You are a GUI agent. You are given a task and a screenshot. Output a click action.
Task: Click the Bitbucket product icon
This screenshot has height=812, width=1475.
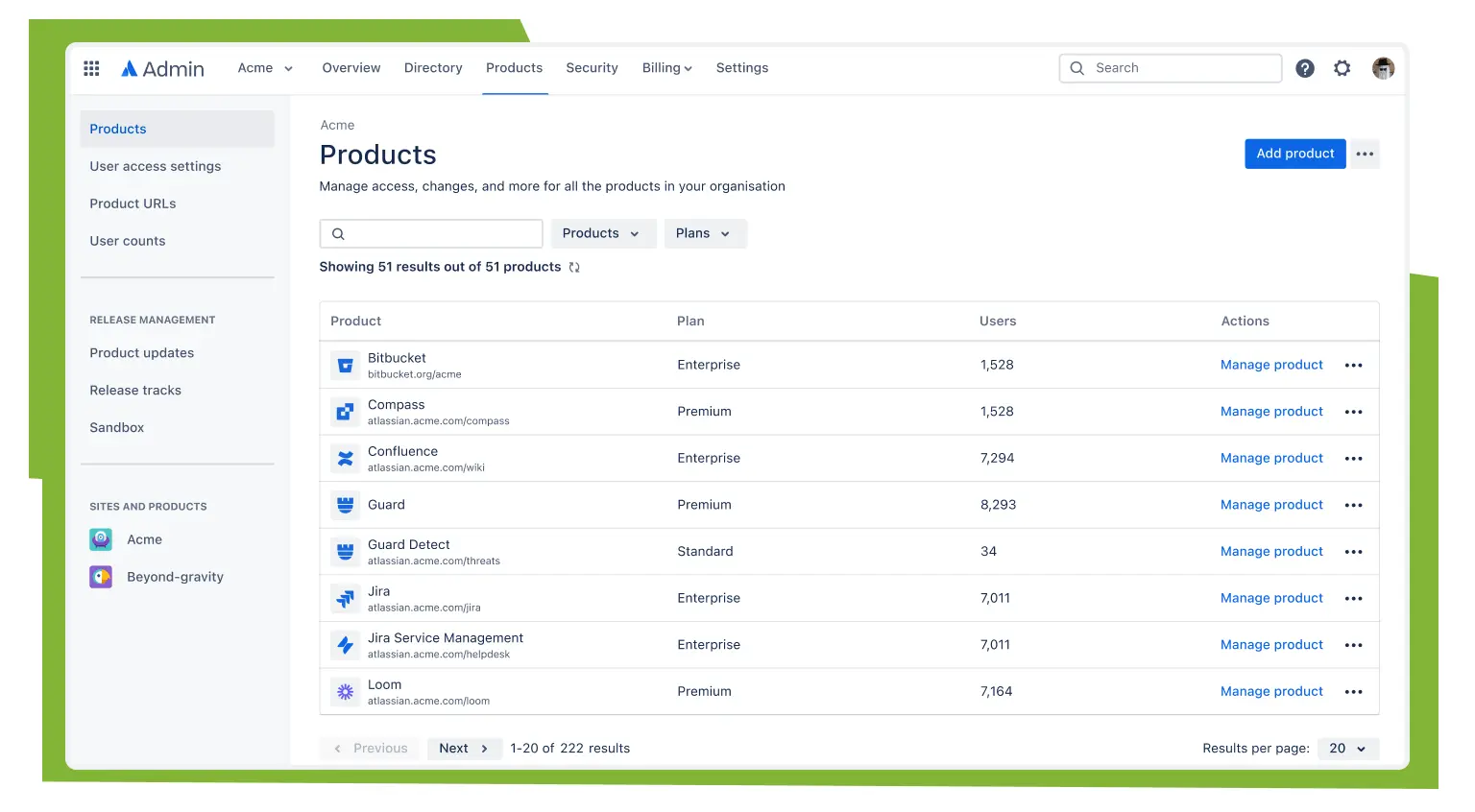point(345,365)
